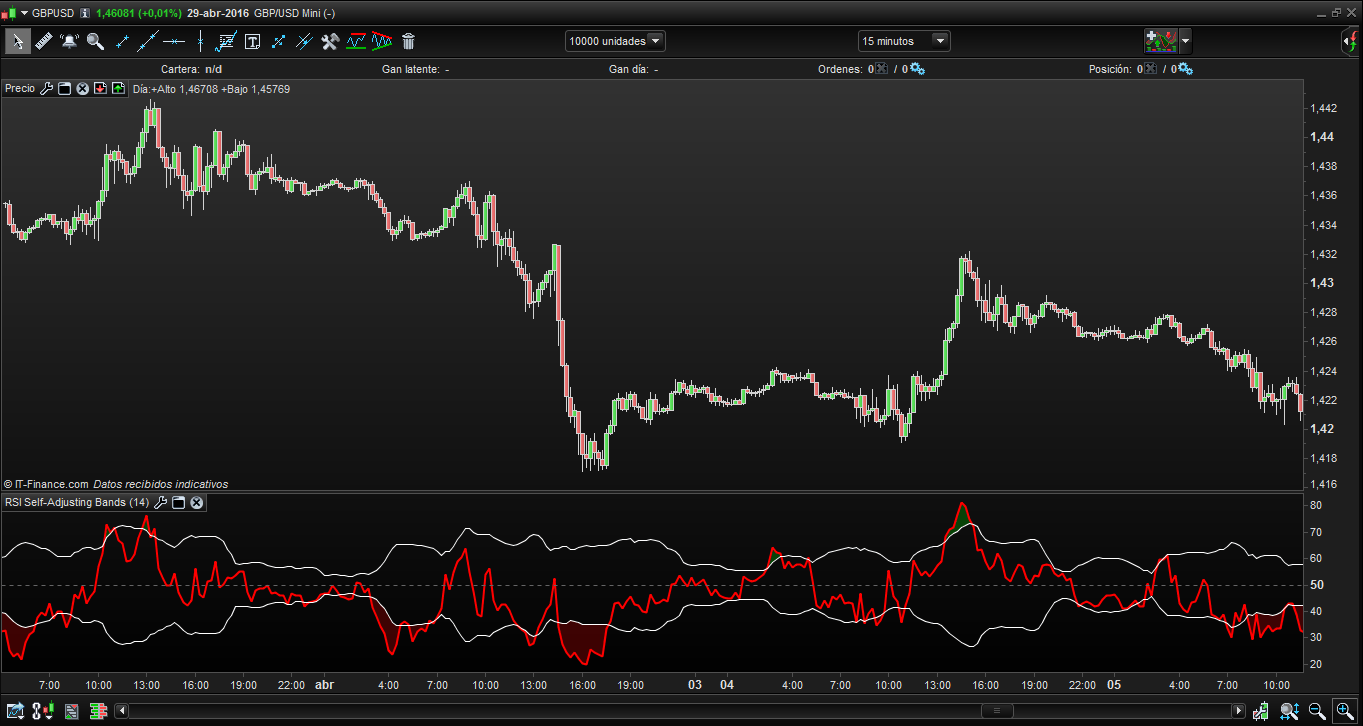Open the alert bell tool
The height and width of the screenshot is (726, 1363).
point(69,41)
